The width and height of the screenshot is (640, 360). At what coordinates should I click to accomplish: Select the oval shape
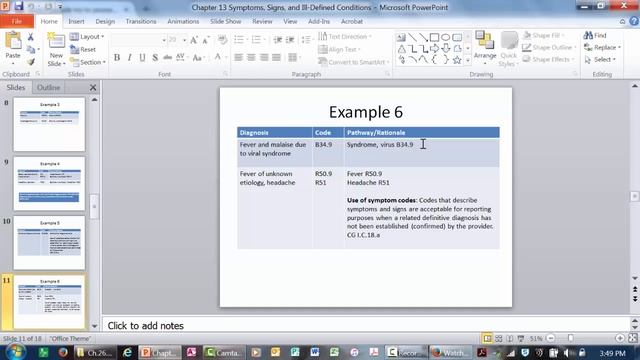tap(446, 38)
